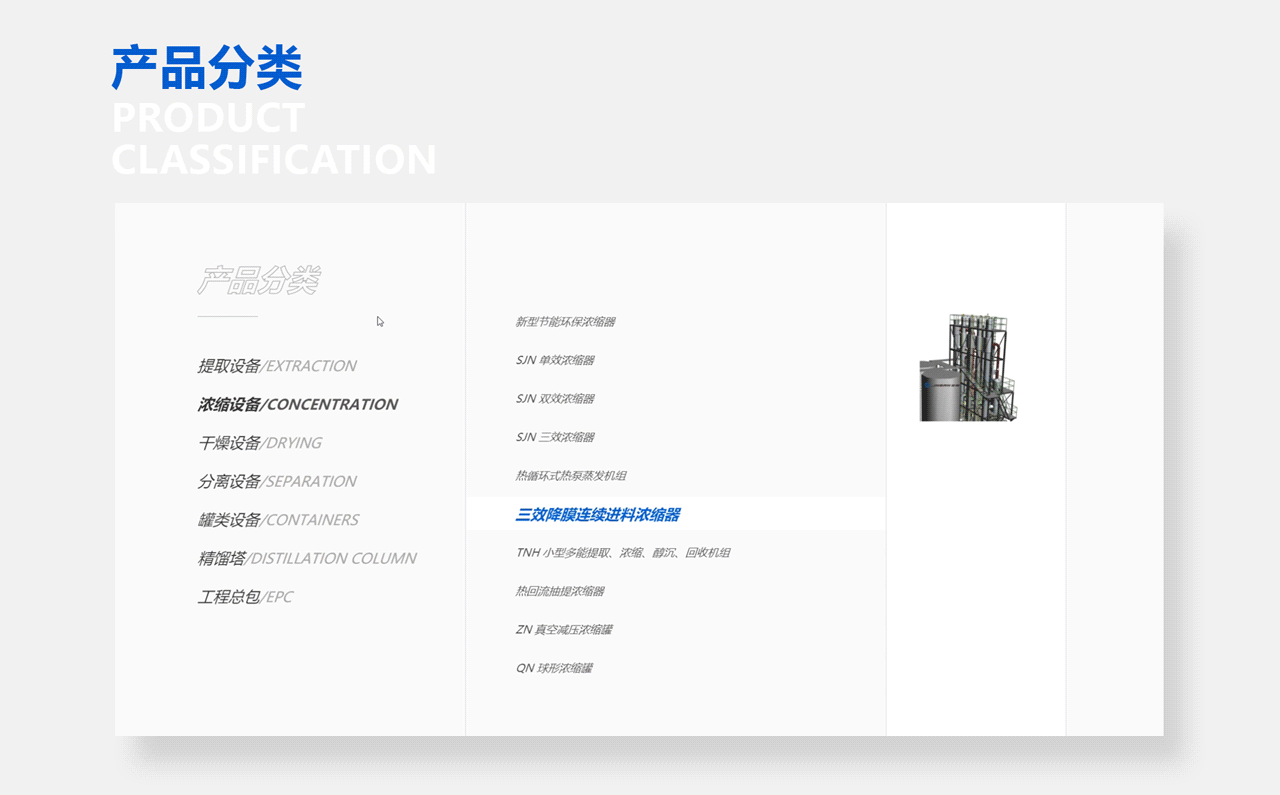Choose the 罐类设备/CONTAINERS category
Viewport: 1280px width, 795px height.
tap(278, 520)
